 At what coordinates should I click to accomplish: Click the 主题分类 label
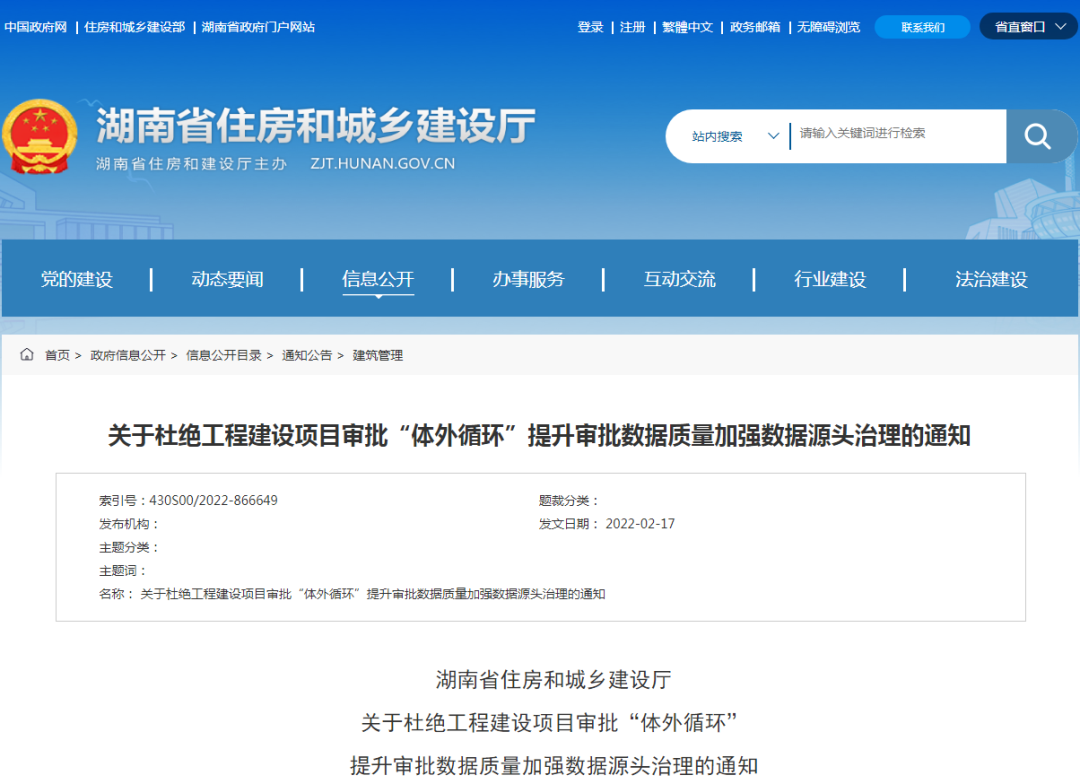point(128,547)
